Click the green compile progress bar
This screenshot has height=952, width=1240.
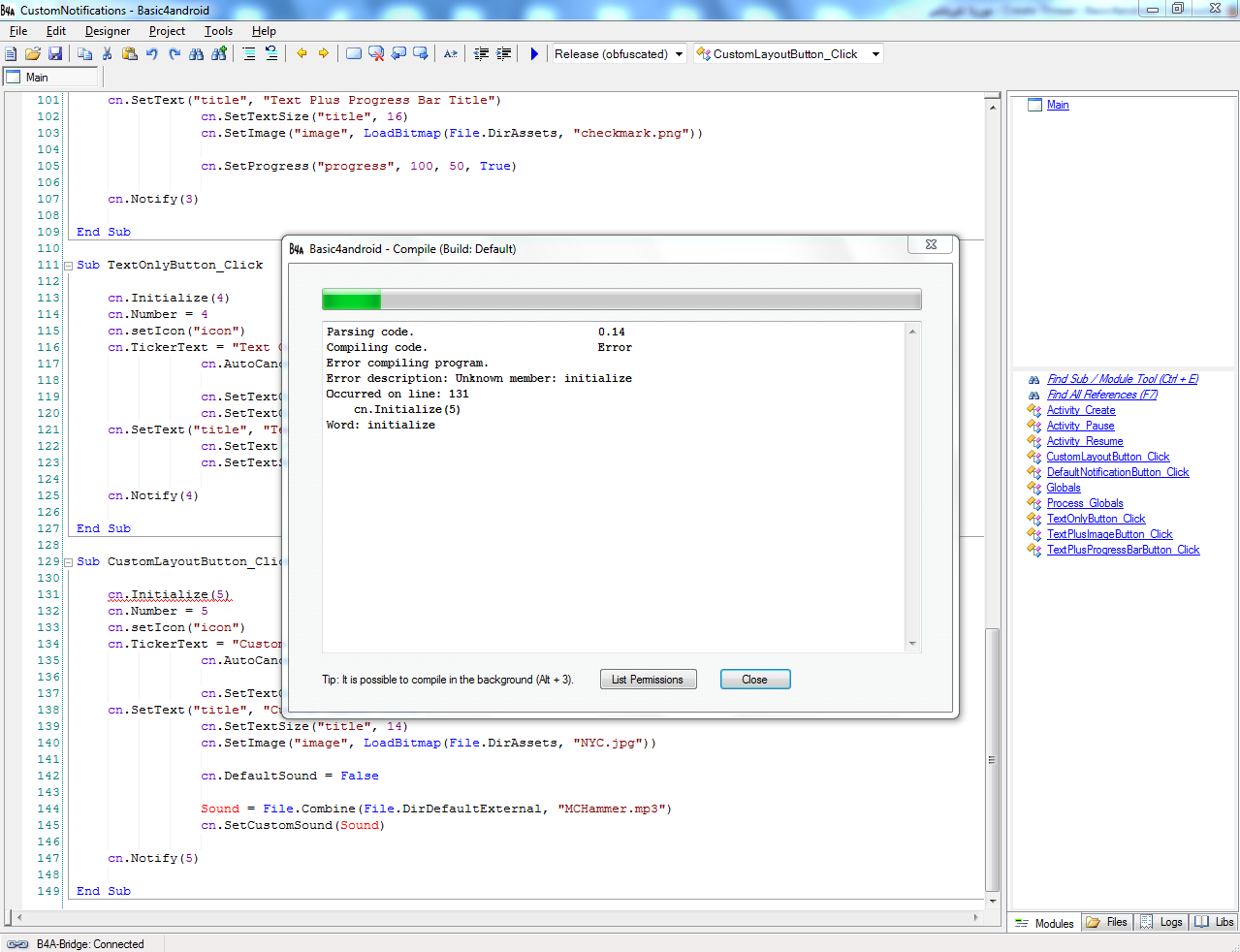(621, 300)
